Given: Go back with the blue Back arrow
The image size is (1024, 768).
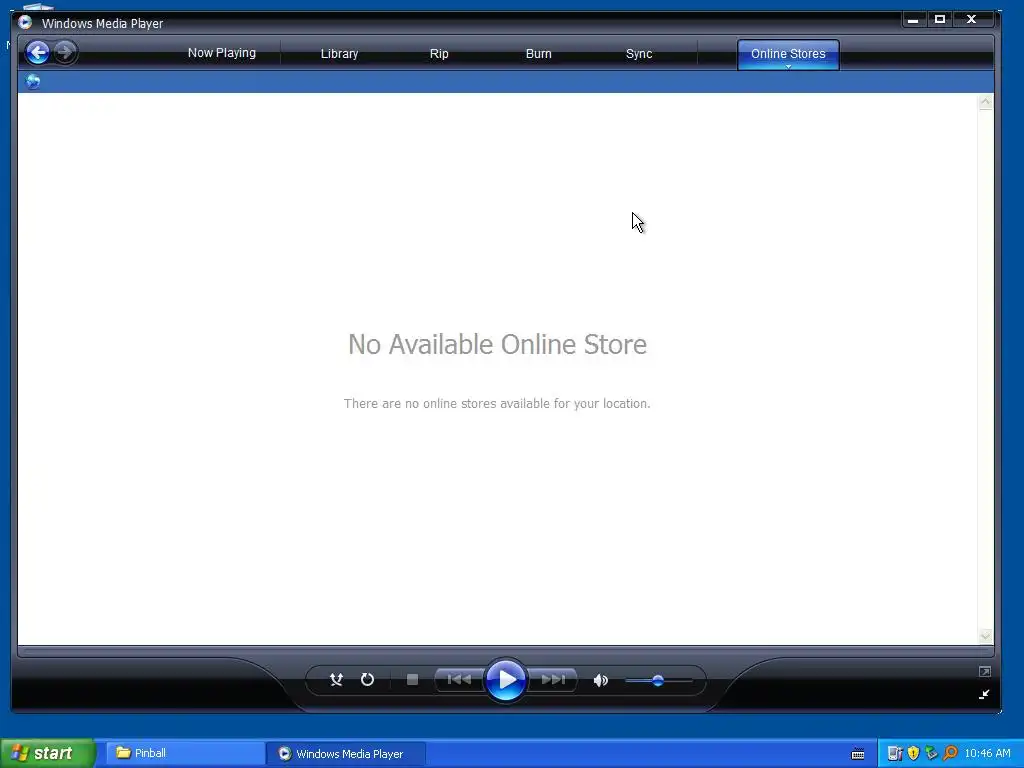Looking at the screenshot, I should [38, 52].
